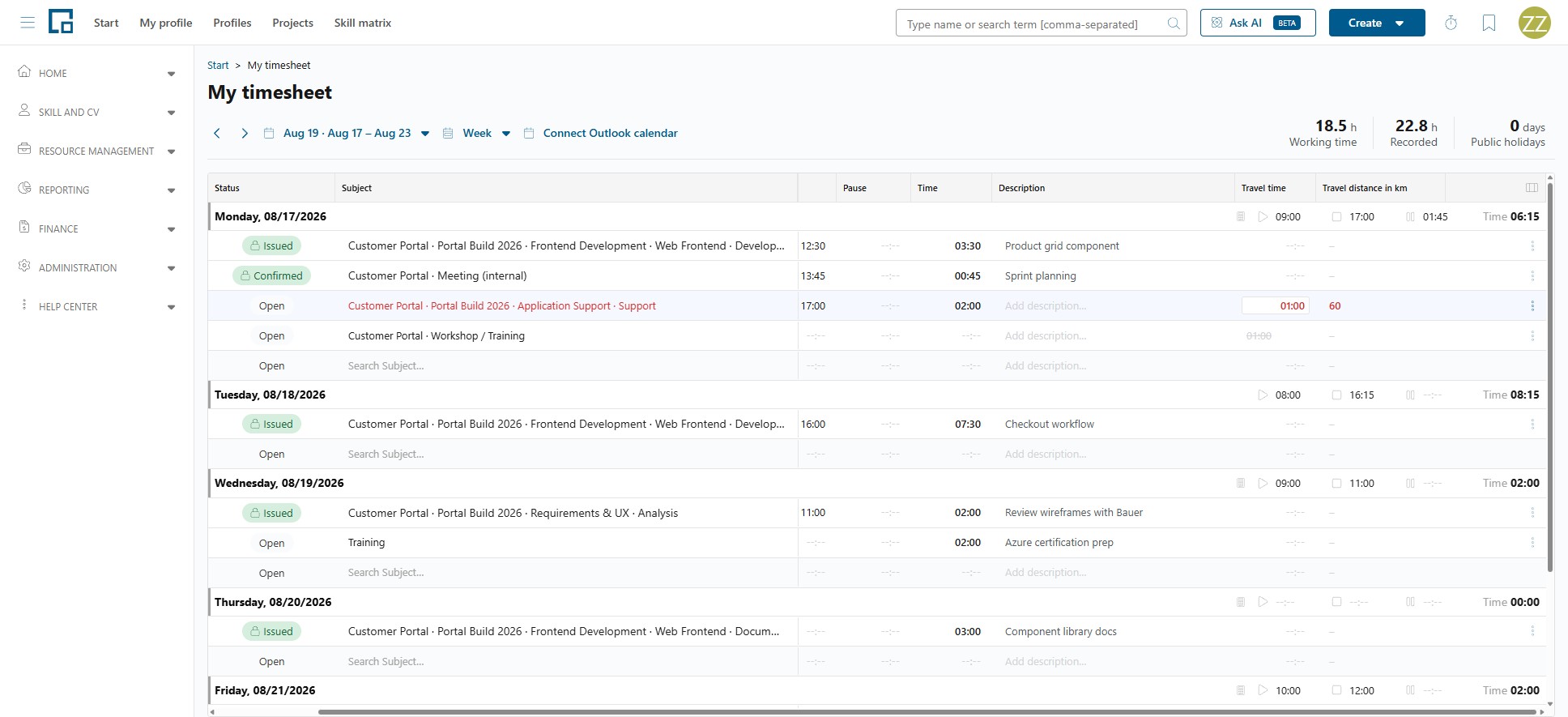Open the Aug 17 – Aug 23 date range dropdown
The image size is (1568, 717).
click(346, 133)
